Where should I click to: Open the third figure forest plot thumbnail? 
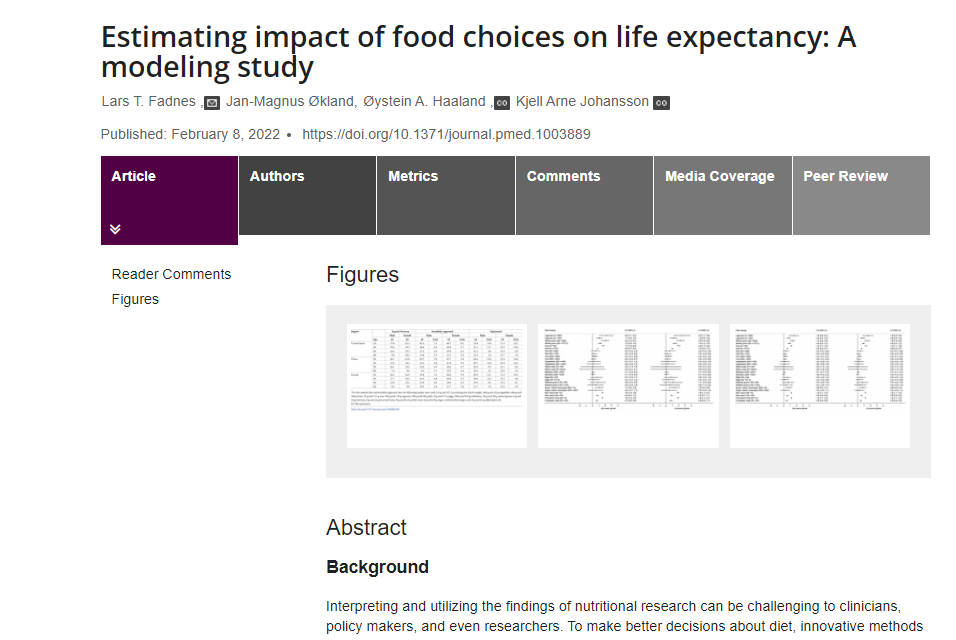820,386
